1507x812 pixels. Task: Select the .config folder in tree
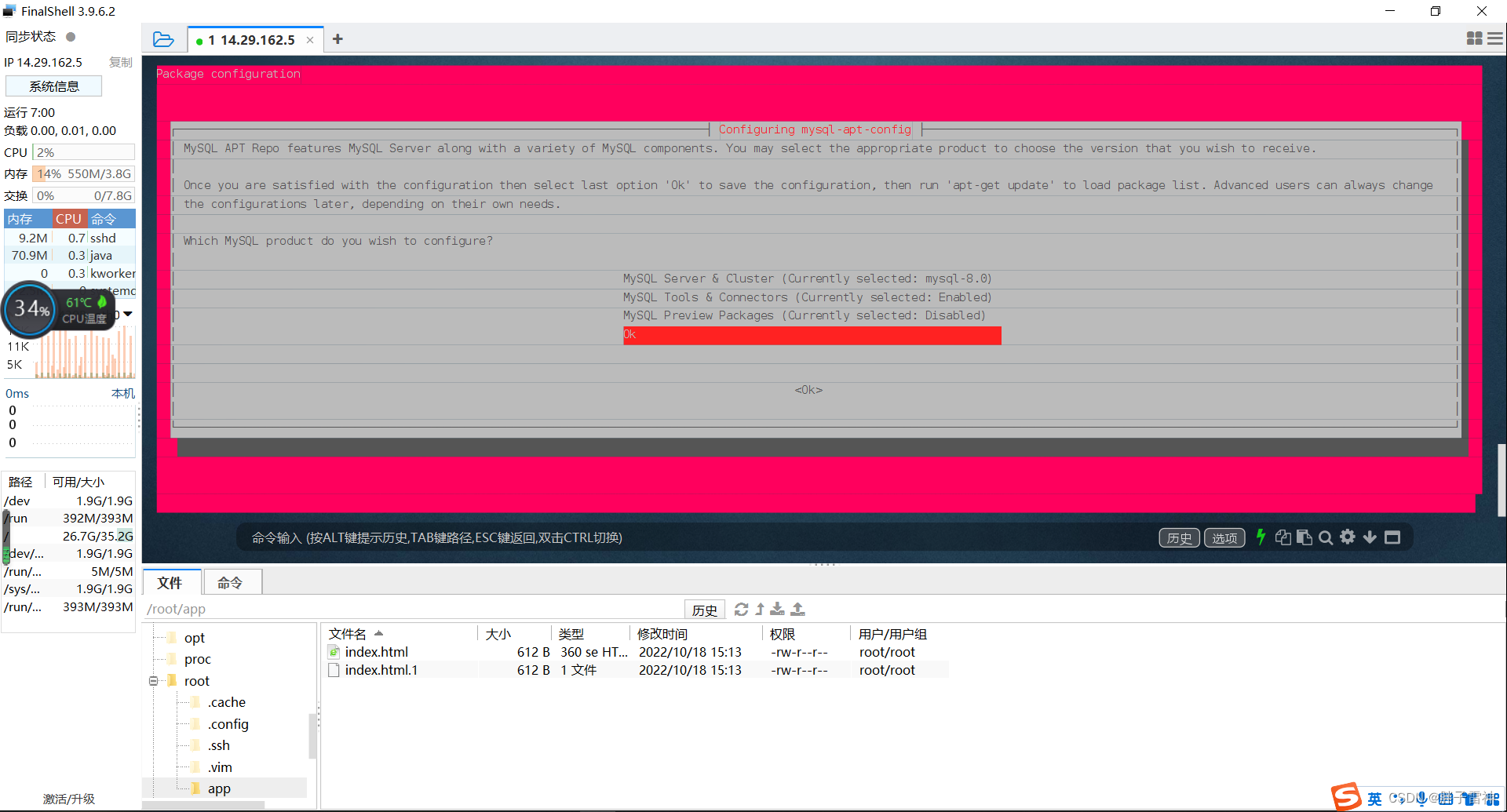click(228, 724)
